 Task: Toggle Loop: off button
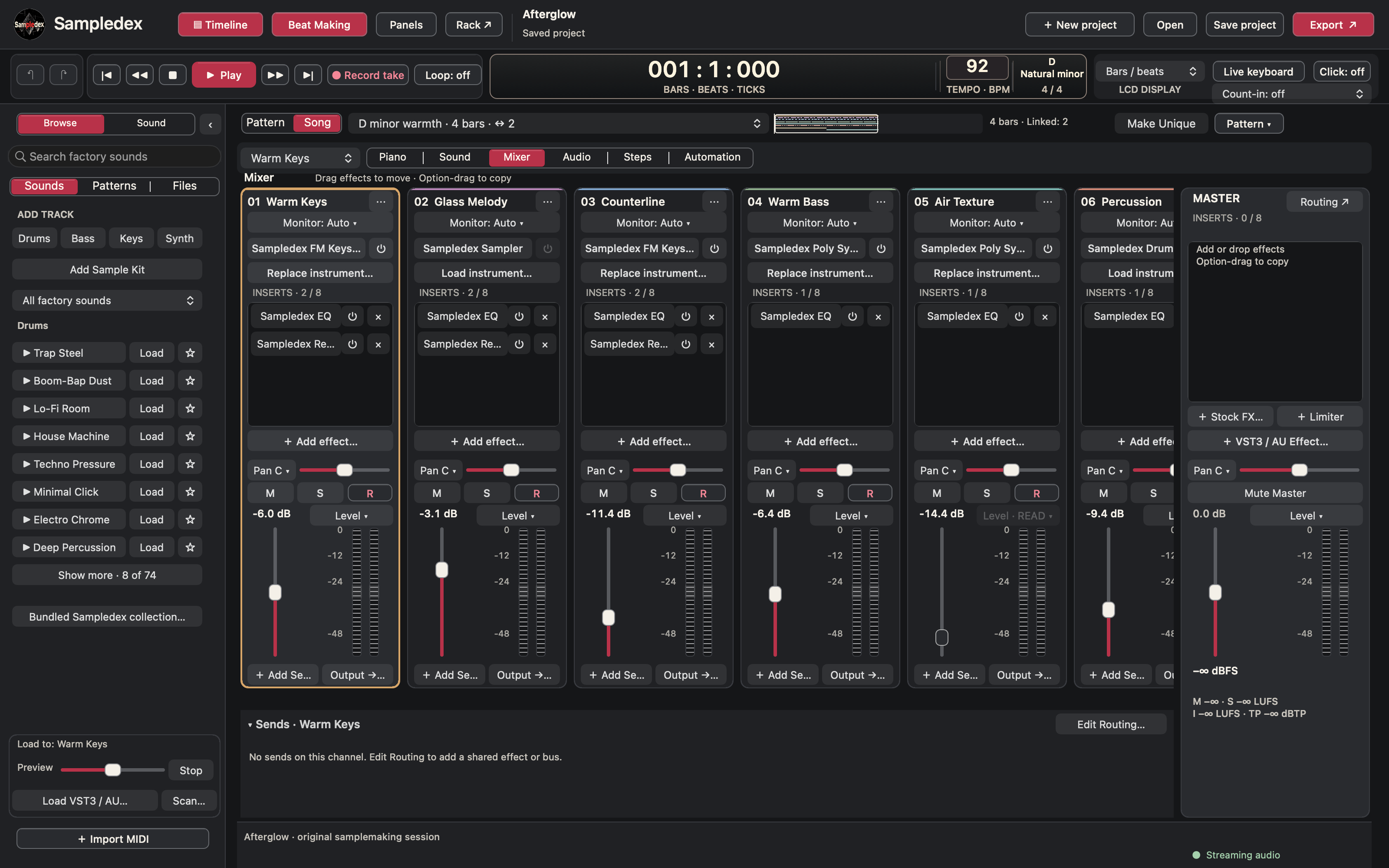click(448, 75)
